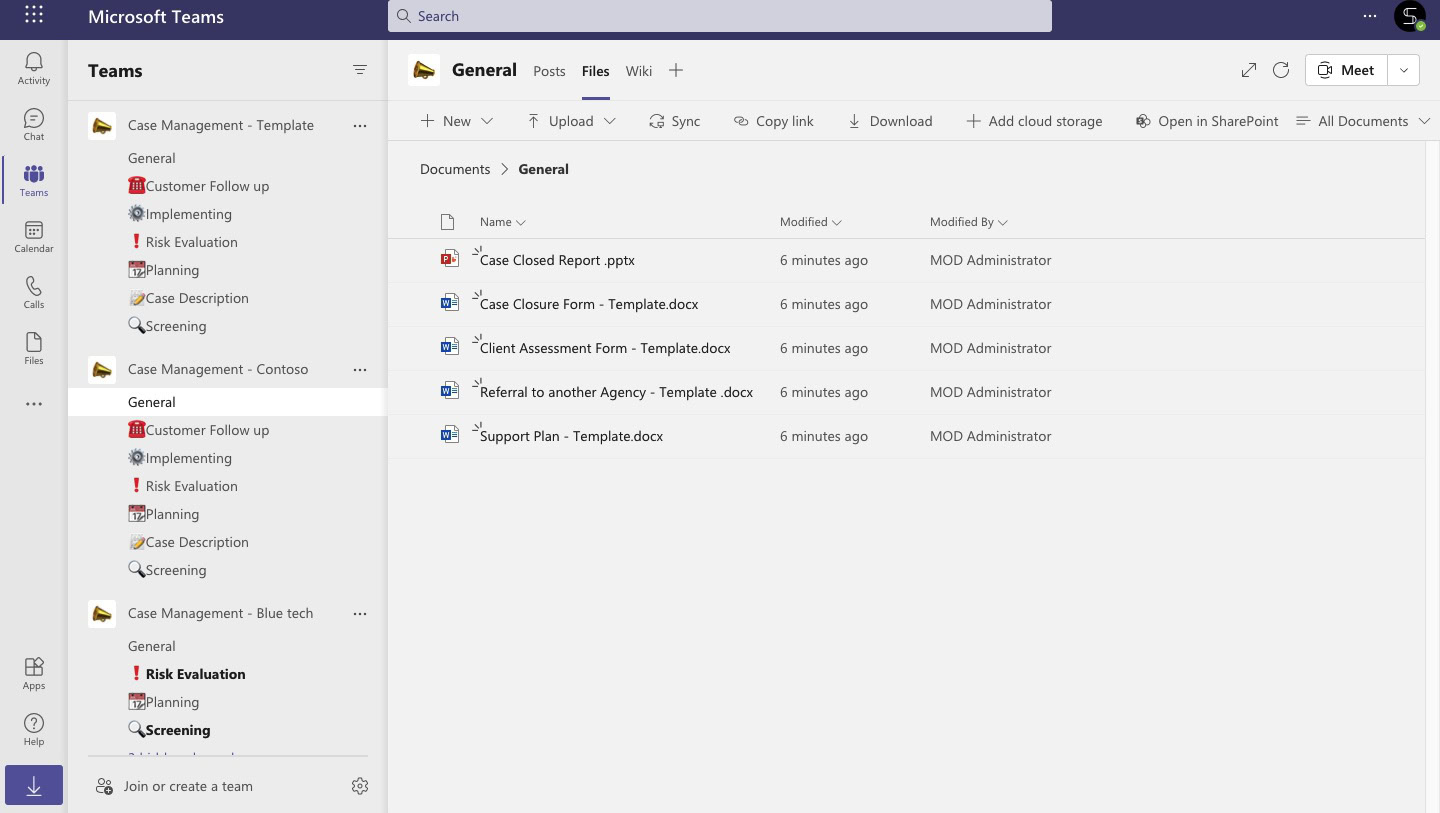This screenshot has width=1440, height=813.
Task: Switch to the Wiki tab
Action: click(x=639, y=71)
